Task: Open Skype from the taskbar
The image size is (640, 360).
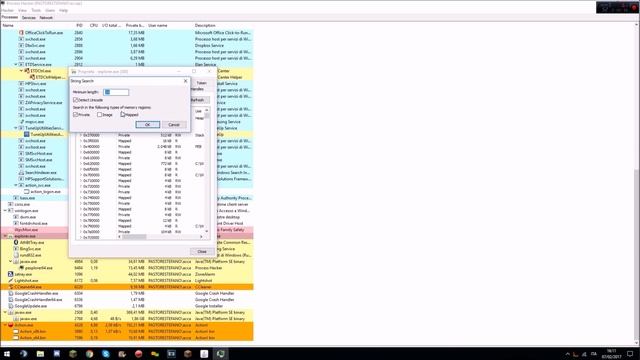Action: (106, 354)
